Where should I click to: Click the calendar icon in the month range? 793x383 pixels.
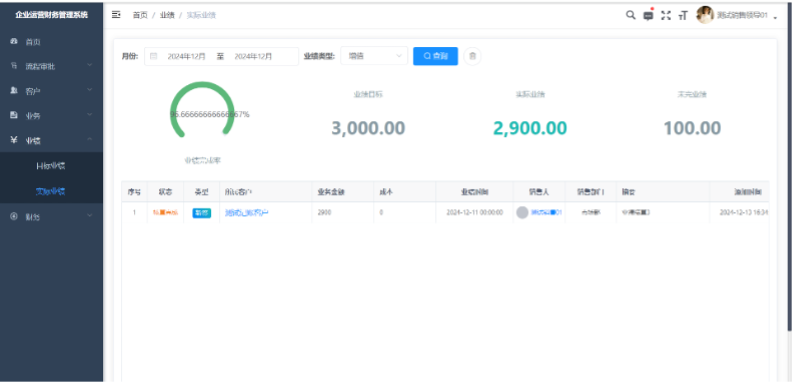[154, 56]
